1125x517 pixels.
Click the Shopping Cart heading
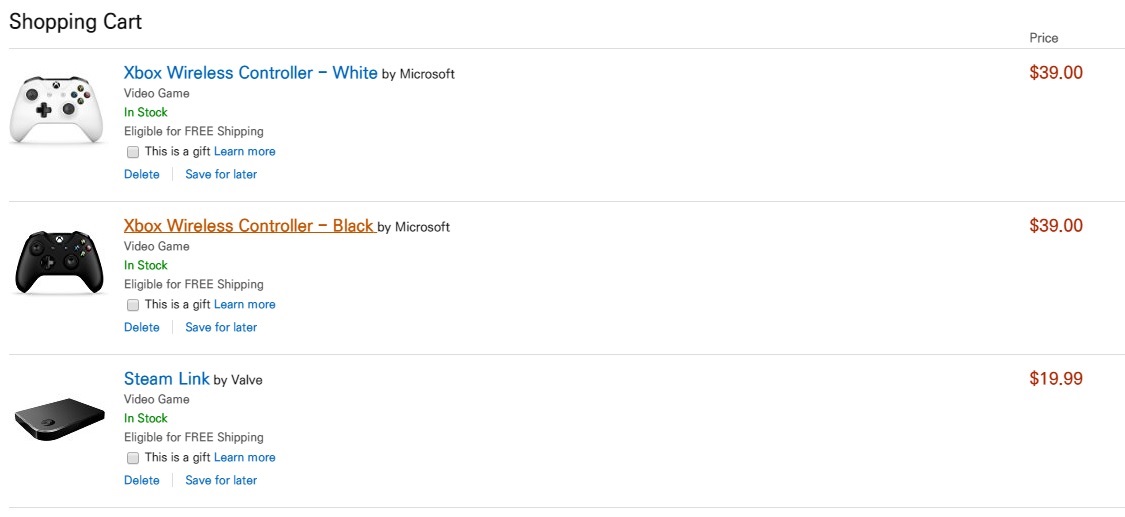(76, 22)
